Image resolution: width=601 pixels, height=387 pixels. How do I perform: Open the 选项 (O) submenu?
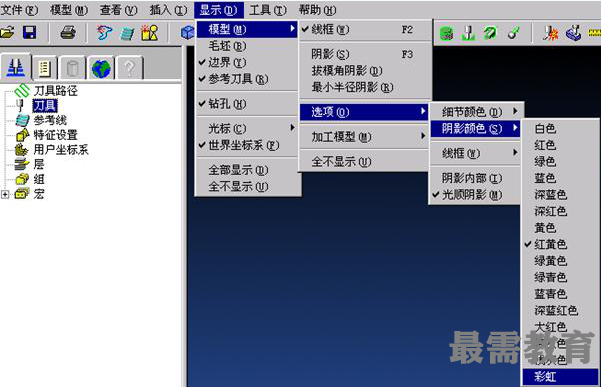point(364,112)
